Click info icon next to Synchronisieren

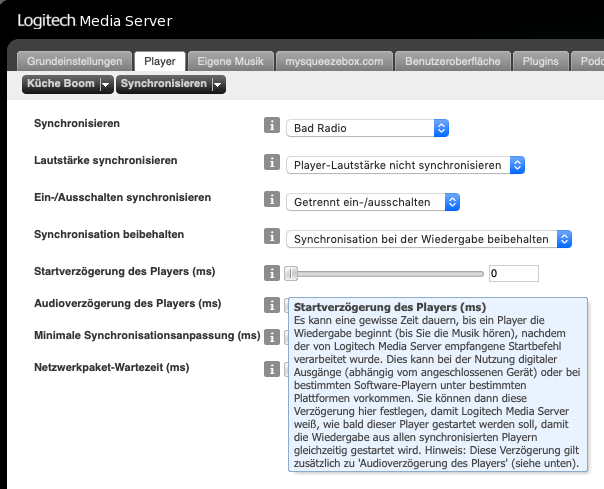tap(270, 127)
